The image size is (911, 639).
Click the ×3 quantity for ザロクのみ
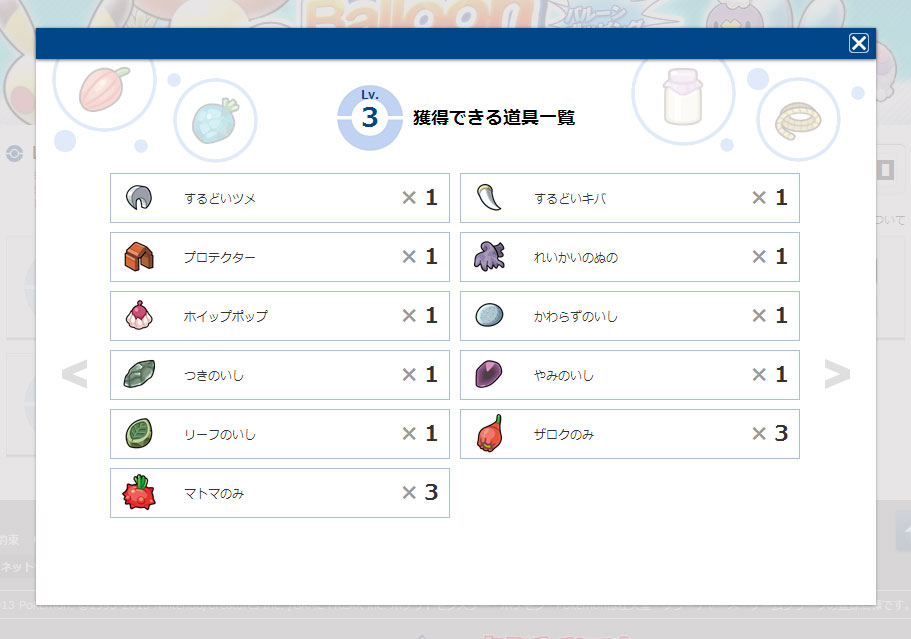coord(770,433)
